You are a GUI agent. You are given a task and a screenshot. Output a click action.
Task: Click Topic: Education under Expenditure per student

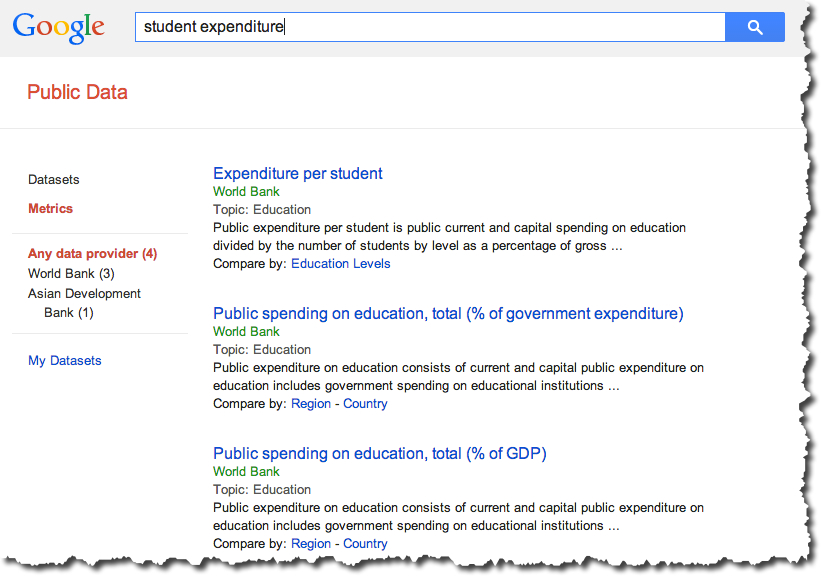(x=262, y=209)
